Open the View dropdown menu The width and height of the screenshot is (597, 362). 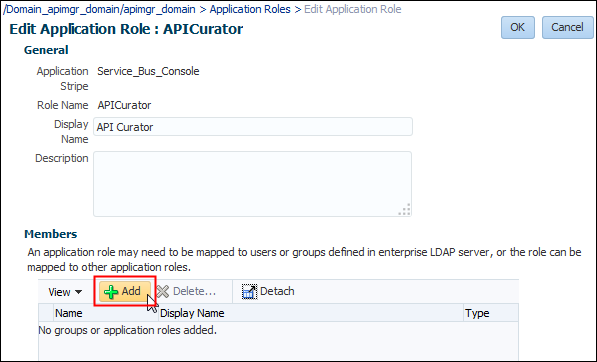click(x=65, y=292)
